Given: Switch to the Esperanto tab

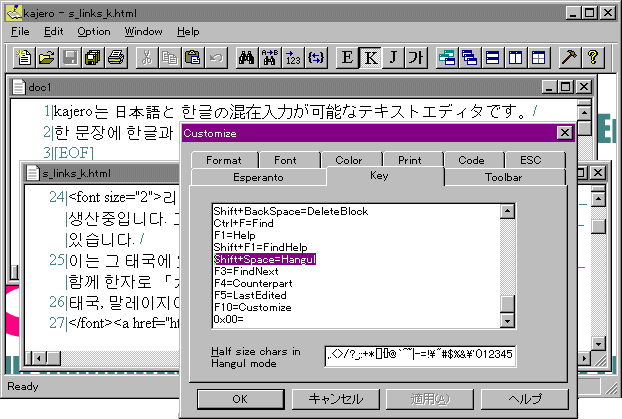Looking at the screenshot, I should pyautogui.click(x=258, y=177).
